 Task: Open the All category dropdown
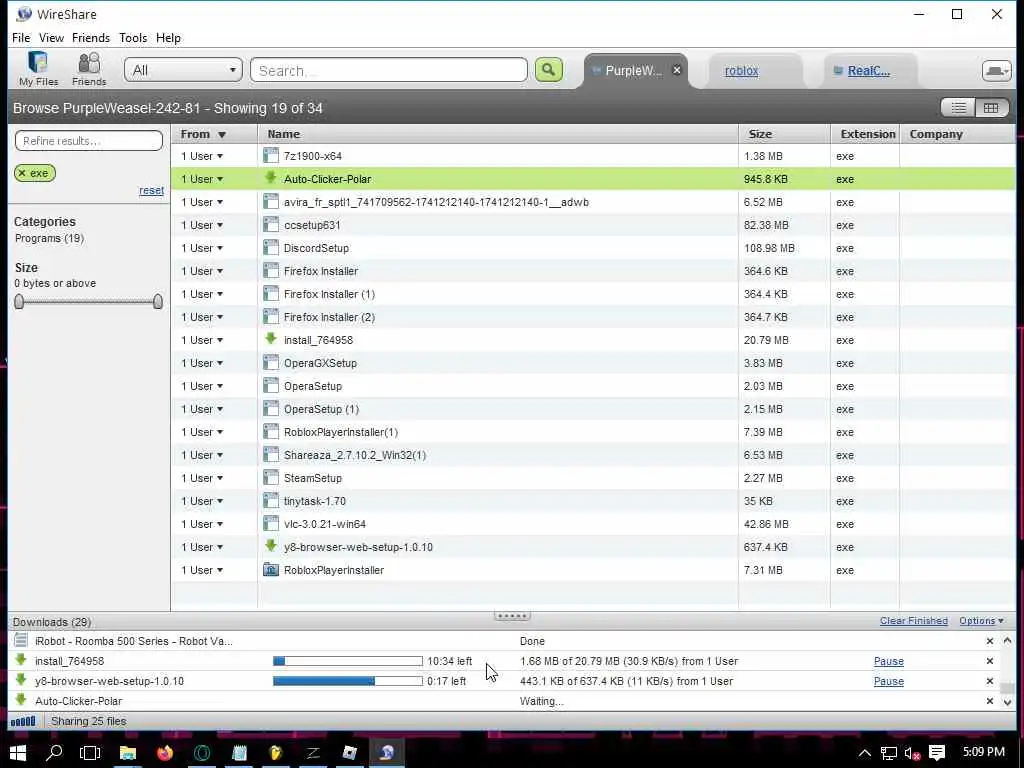[183, 70]
